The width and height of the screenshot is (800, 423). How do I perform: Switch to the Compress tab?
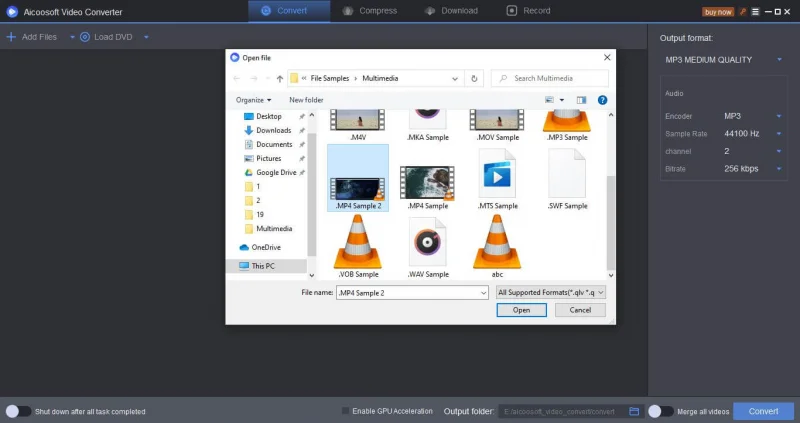pos(370,11)
